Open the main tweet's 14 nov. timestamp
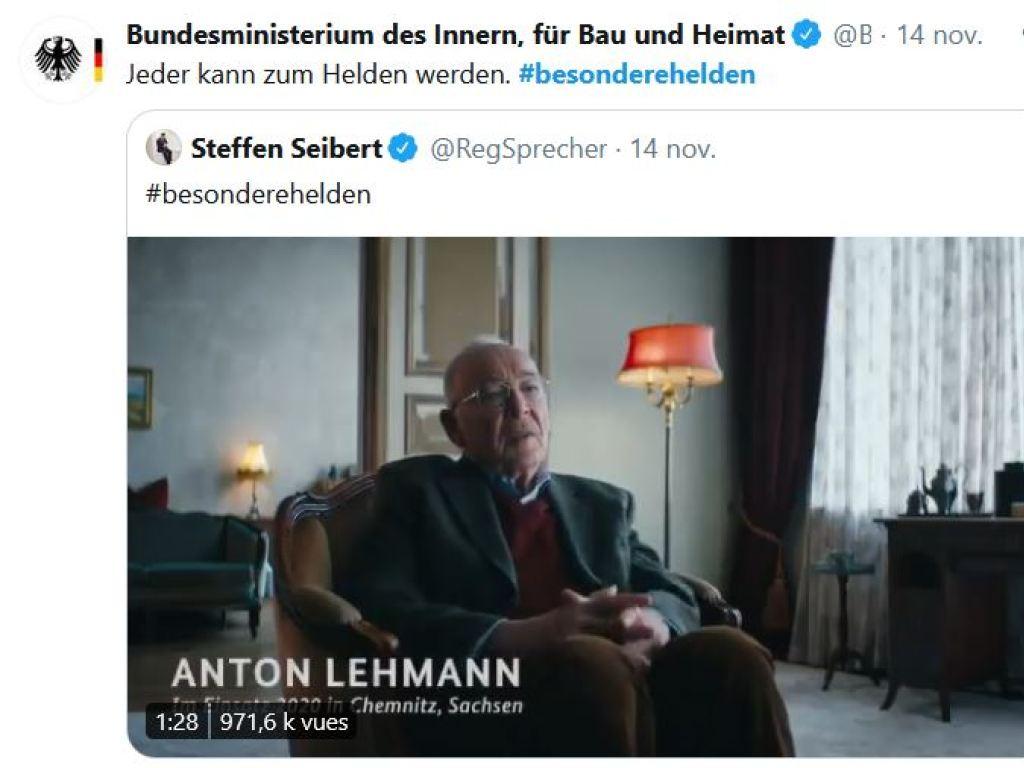 939,35
